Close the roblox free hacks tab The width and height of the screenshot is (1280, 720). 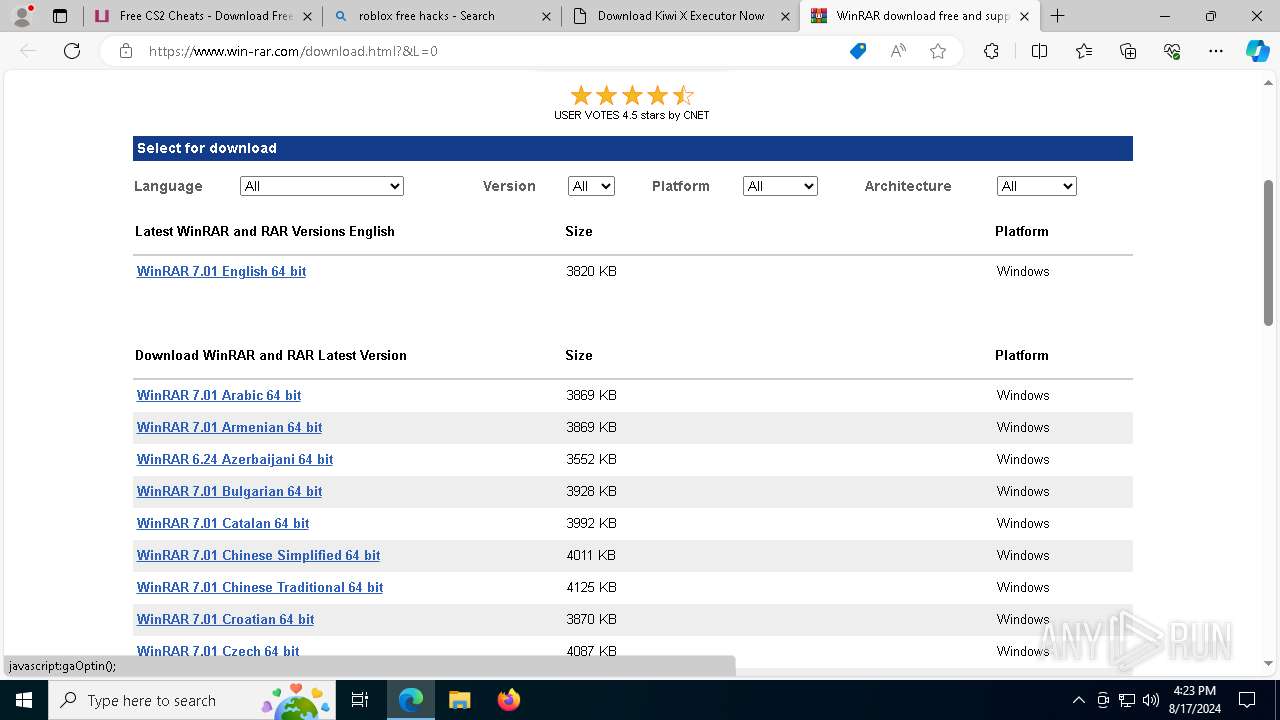[x=546, y=16]
